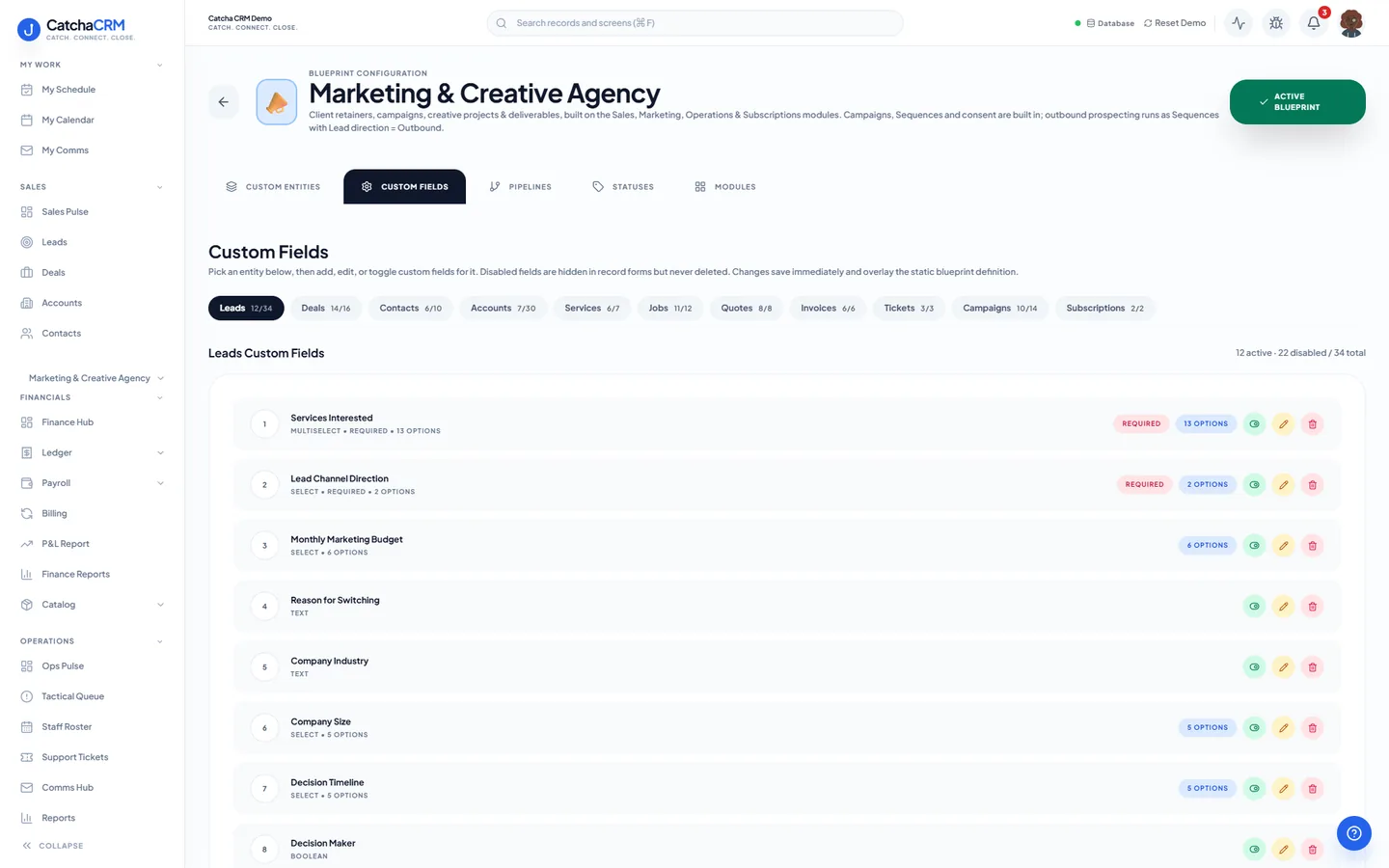Open notifications bell with 3 badge
The width and height of the screenshot is (1389, 868).
pyautogui.click(x=1314, y=23)
